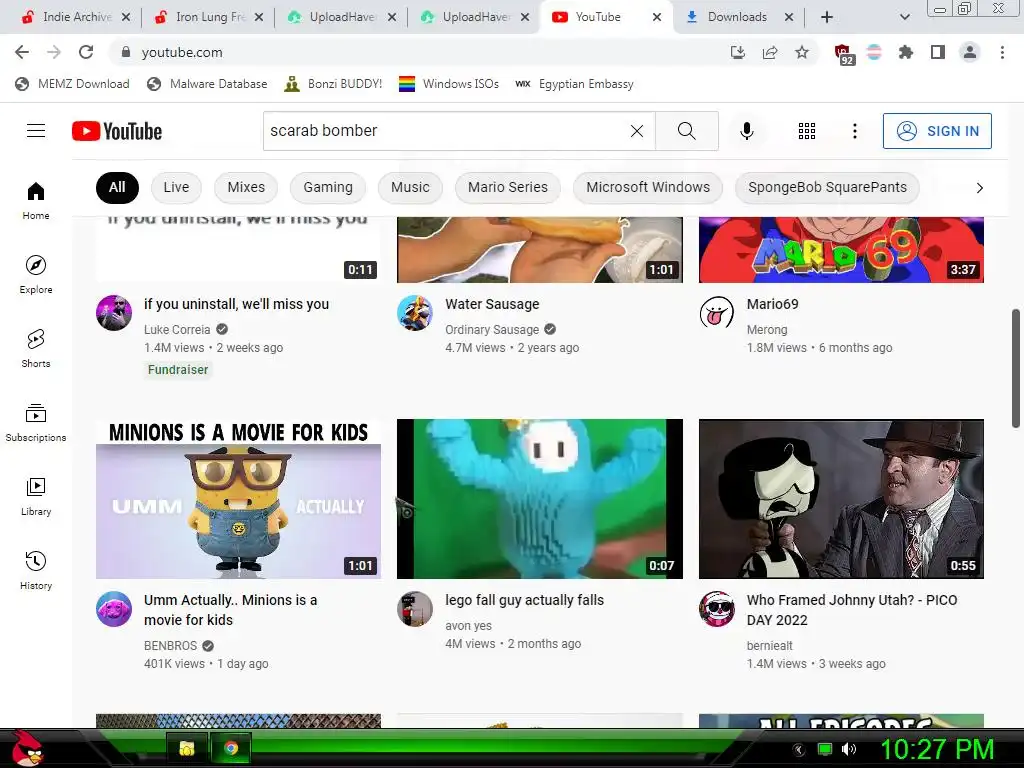Screen dimensions: 1024x768
Task: Open Library in the sidebar
Action: tap(36, 496)
